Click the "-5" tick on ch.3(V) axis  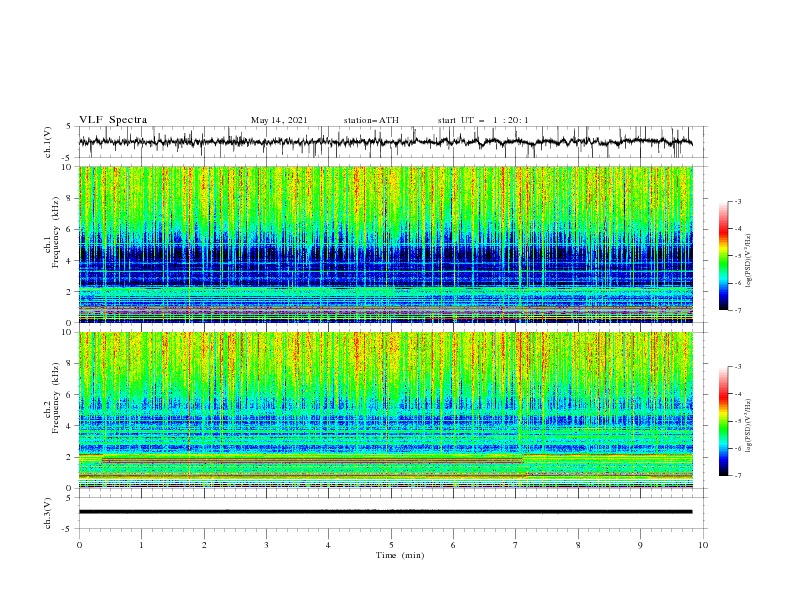tap(68, 529)
